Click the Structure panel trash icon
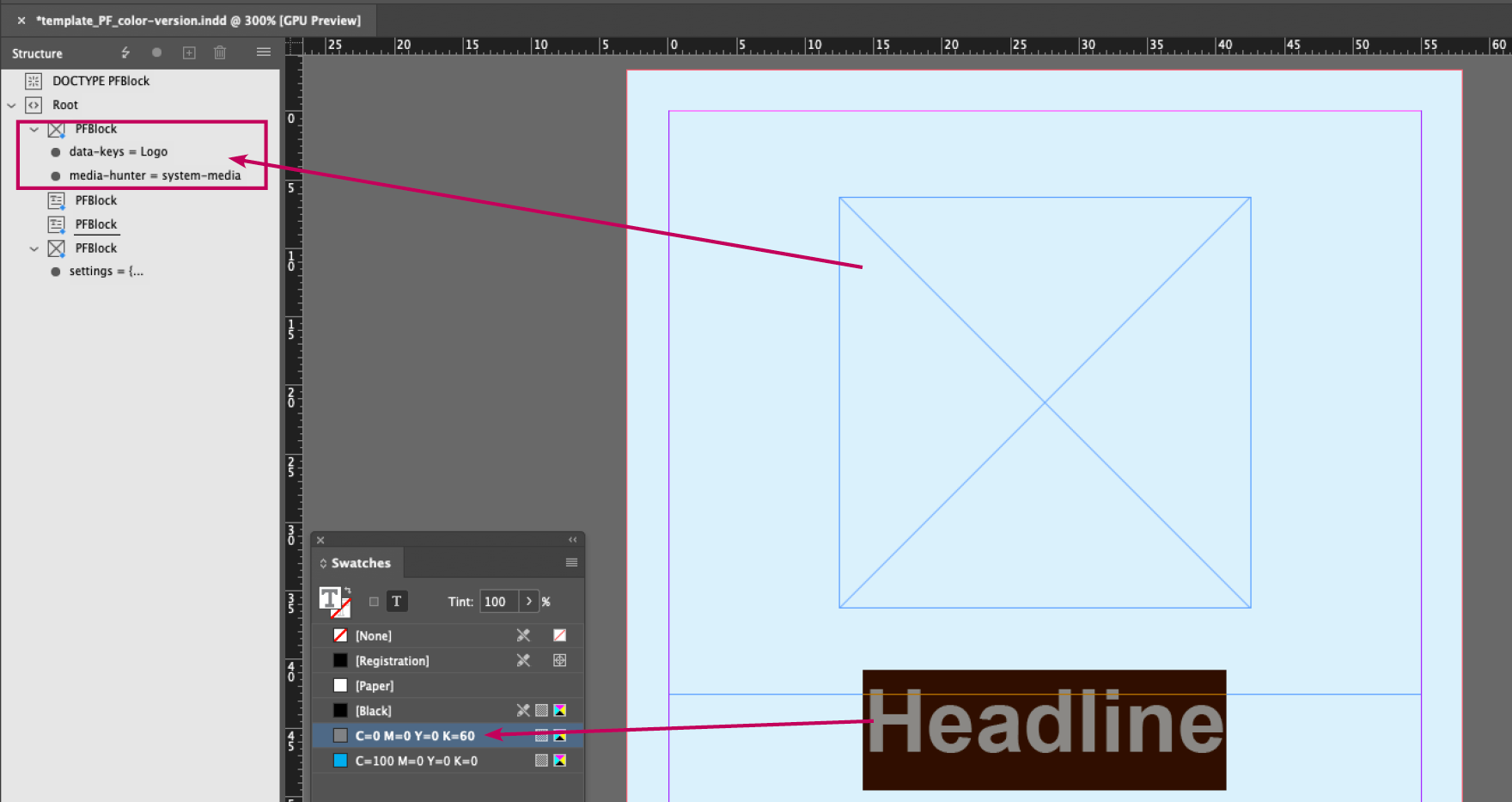Viewport: 1512px width, 802px height. coord(220,52)
